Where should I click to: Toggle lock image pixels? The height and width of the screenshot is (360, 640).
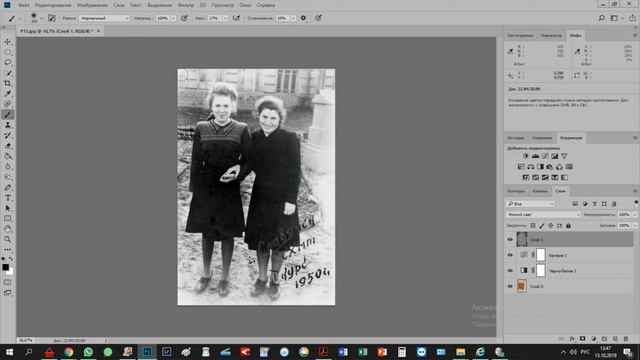coord(542,225)
